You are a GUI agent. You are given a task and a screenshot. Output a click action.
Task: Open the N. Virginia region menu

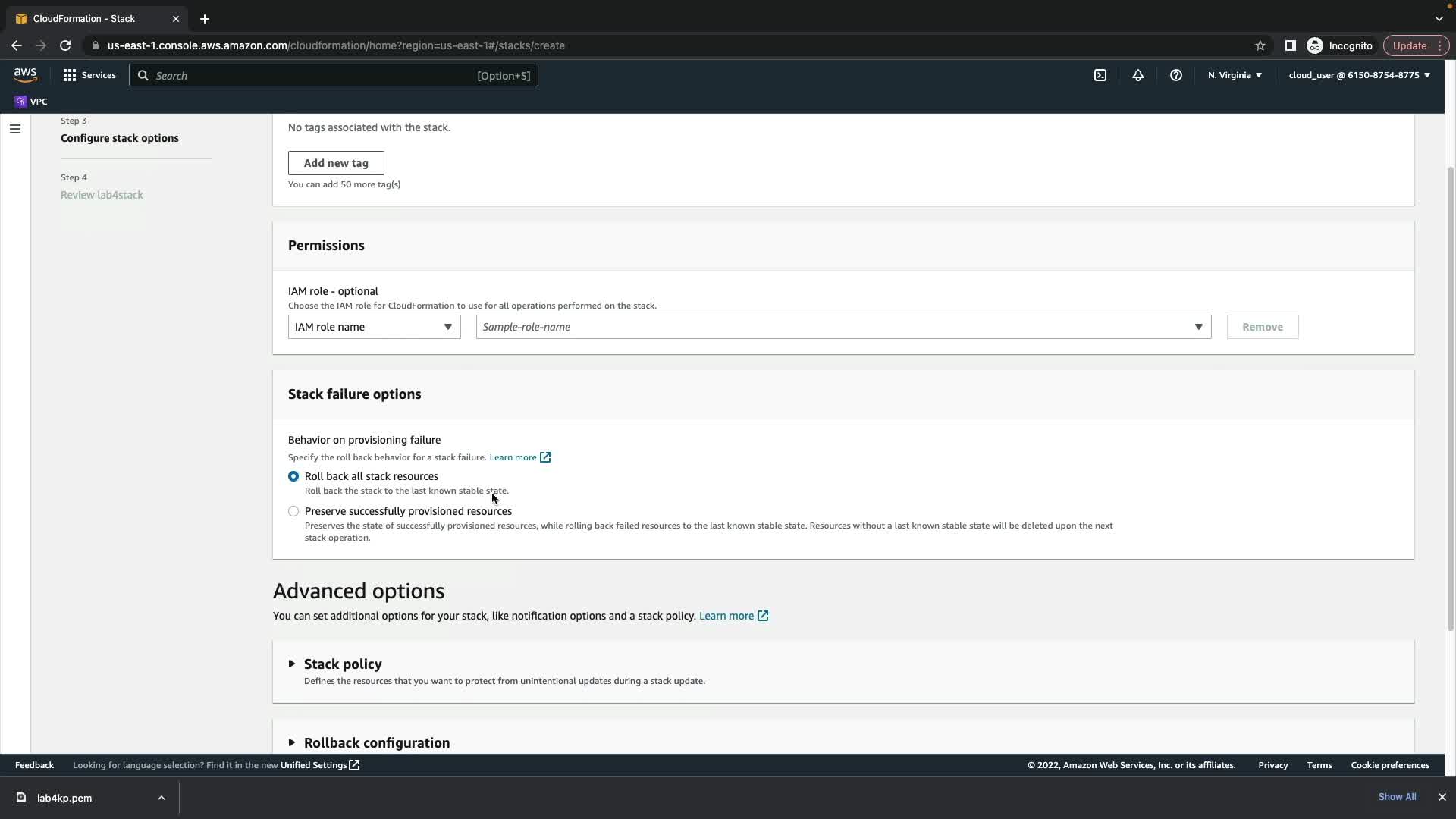(x=1234, y=75)
